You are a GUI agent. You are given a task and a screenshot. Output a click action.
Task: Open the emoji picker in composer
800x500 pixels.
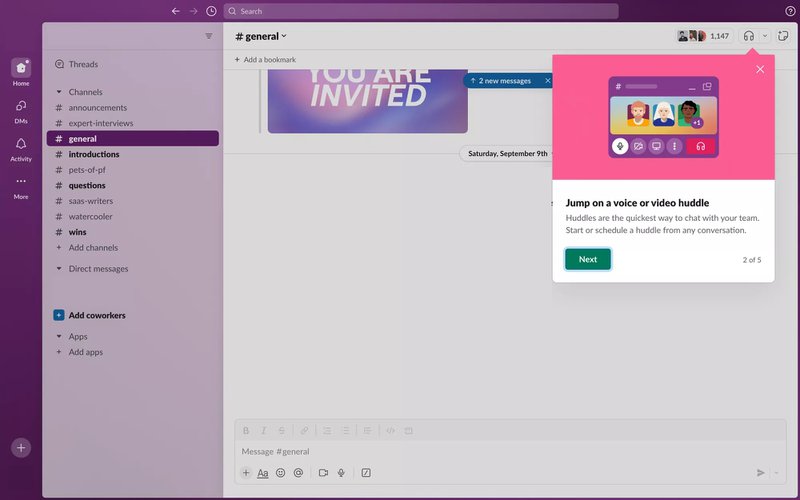click(280, 473)
